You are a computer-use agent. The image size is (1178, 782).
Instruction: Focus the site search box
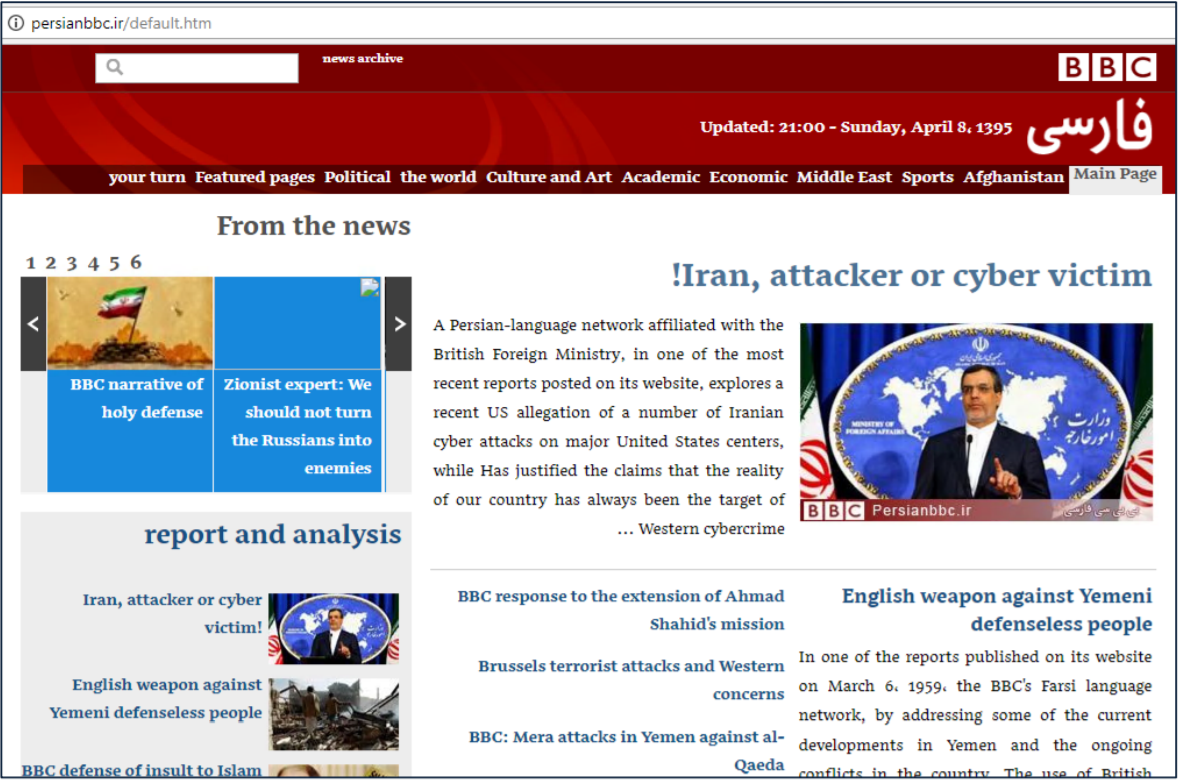pyautogui.click(x=197, y=68)
